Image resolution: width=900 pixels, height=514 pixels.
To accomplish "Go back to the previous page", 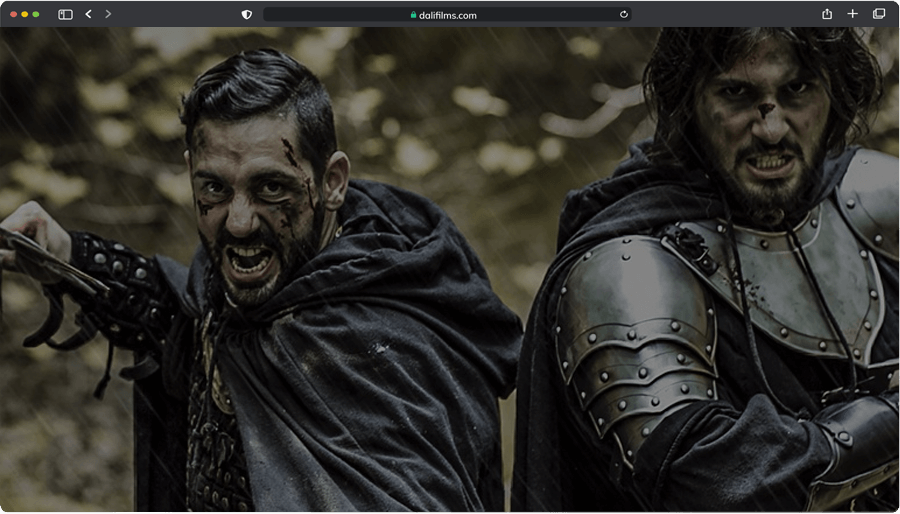I will tap(88, 14).
